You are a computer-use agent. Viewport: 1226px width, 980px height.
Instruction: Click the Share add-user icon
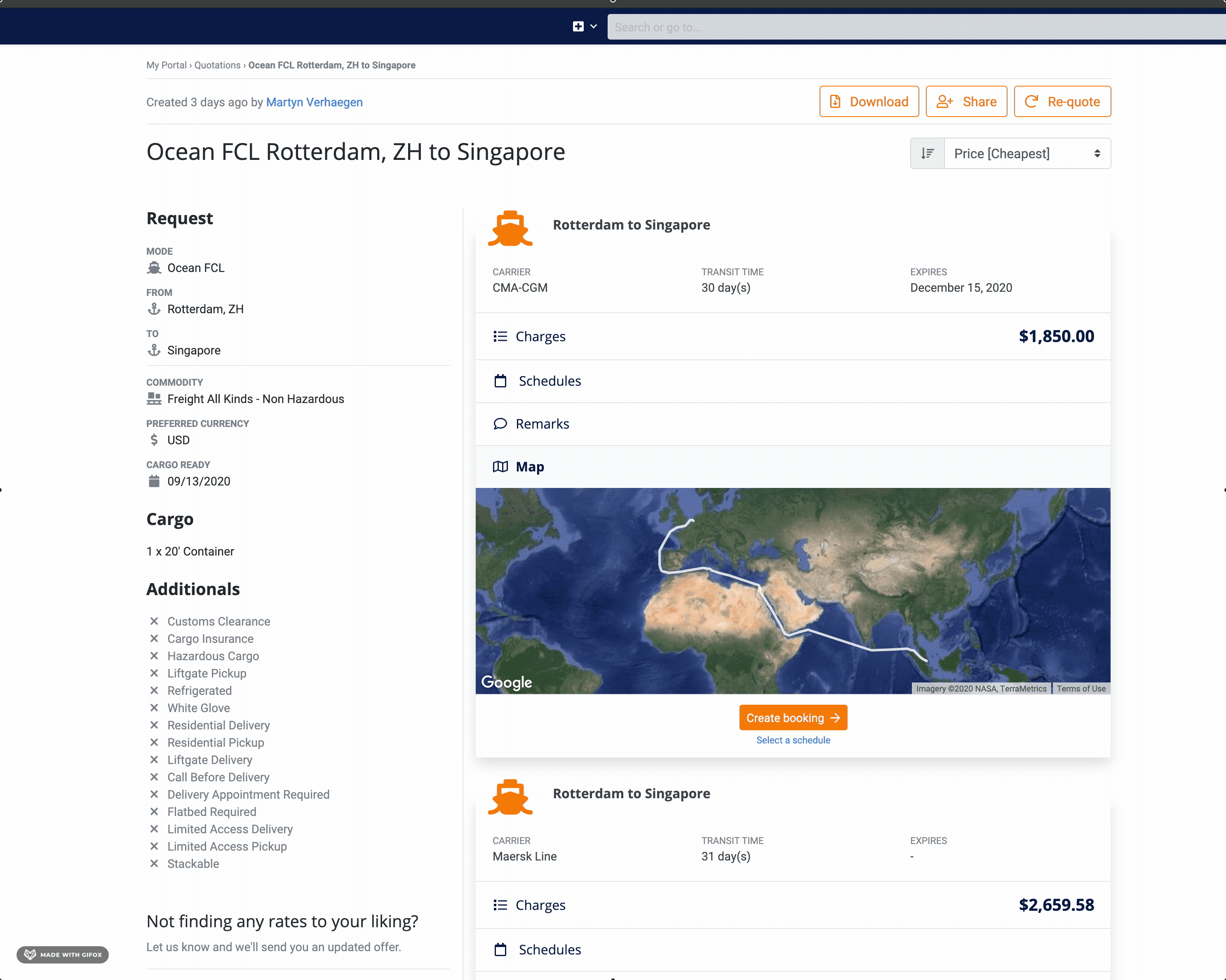tap(944, 102)
